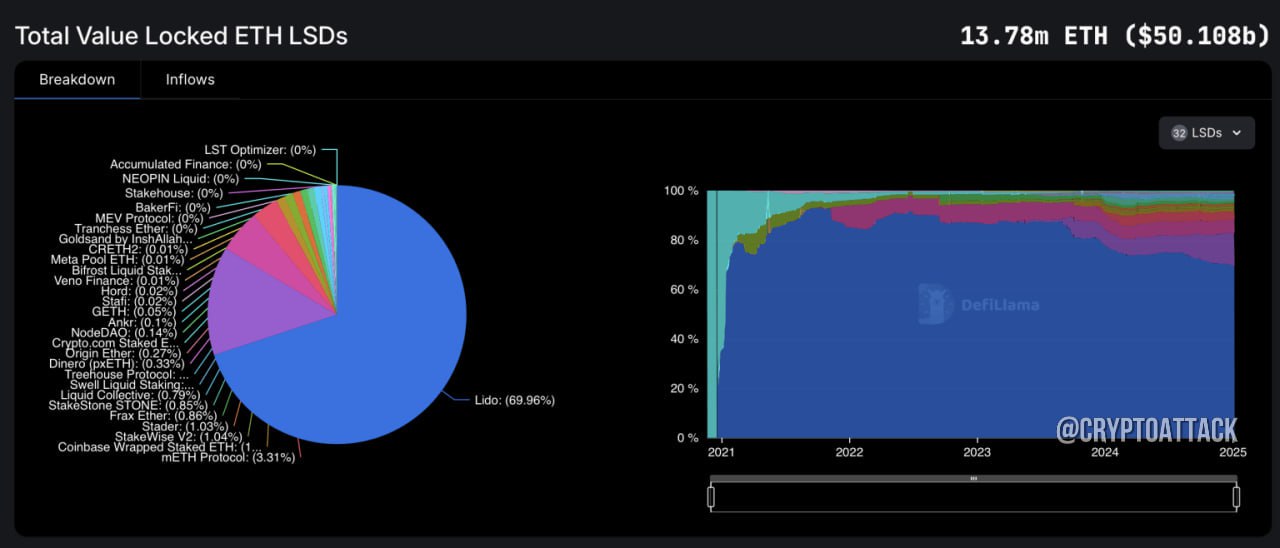Click the 'Tranchess Ether: (0%)' label
The image size is (1280, 548).
pos(136,228)
